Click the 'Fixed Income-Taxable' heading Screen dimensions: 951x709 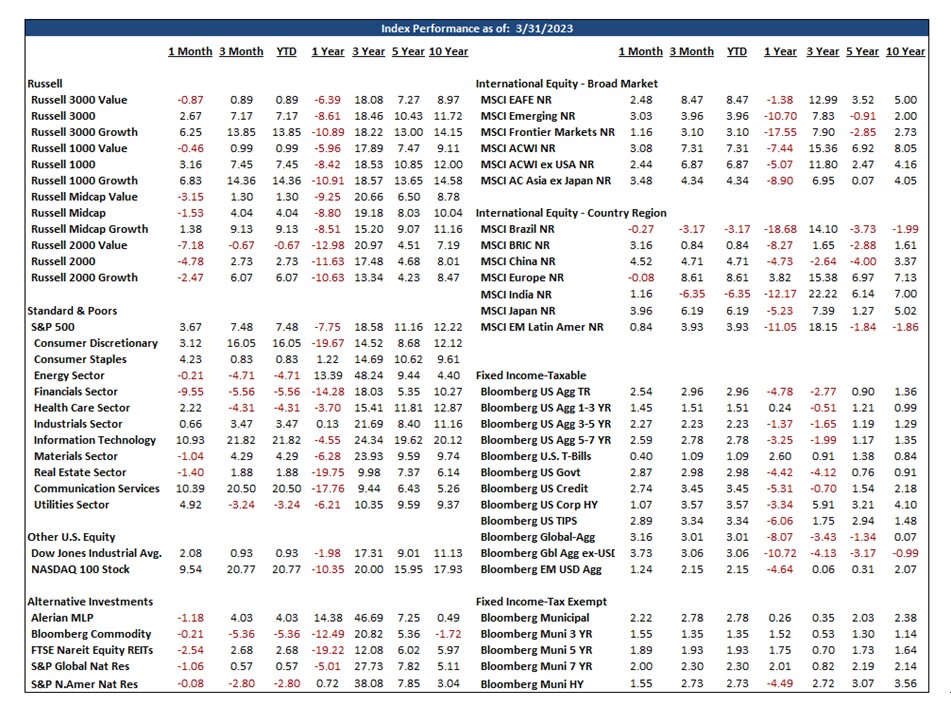point(531,375)
